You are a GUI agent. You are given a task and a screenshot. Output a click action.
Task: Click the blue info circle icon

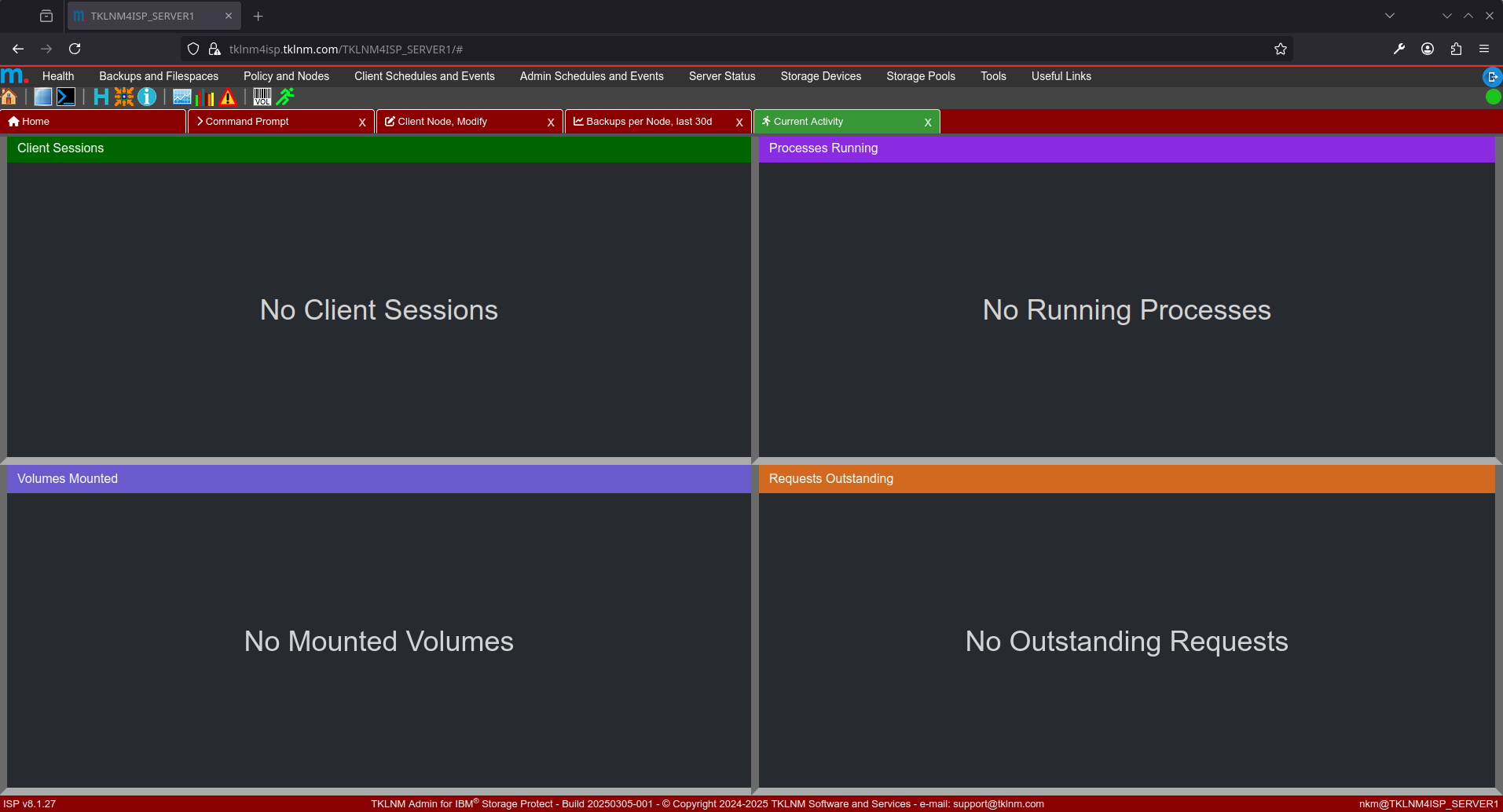point(147,97)
